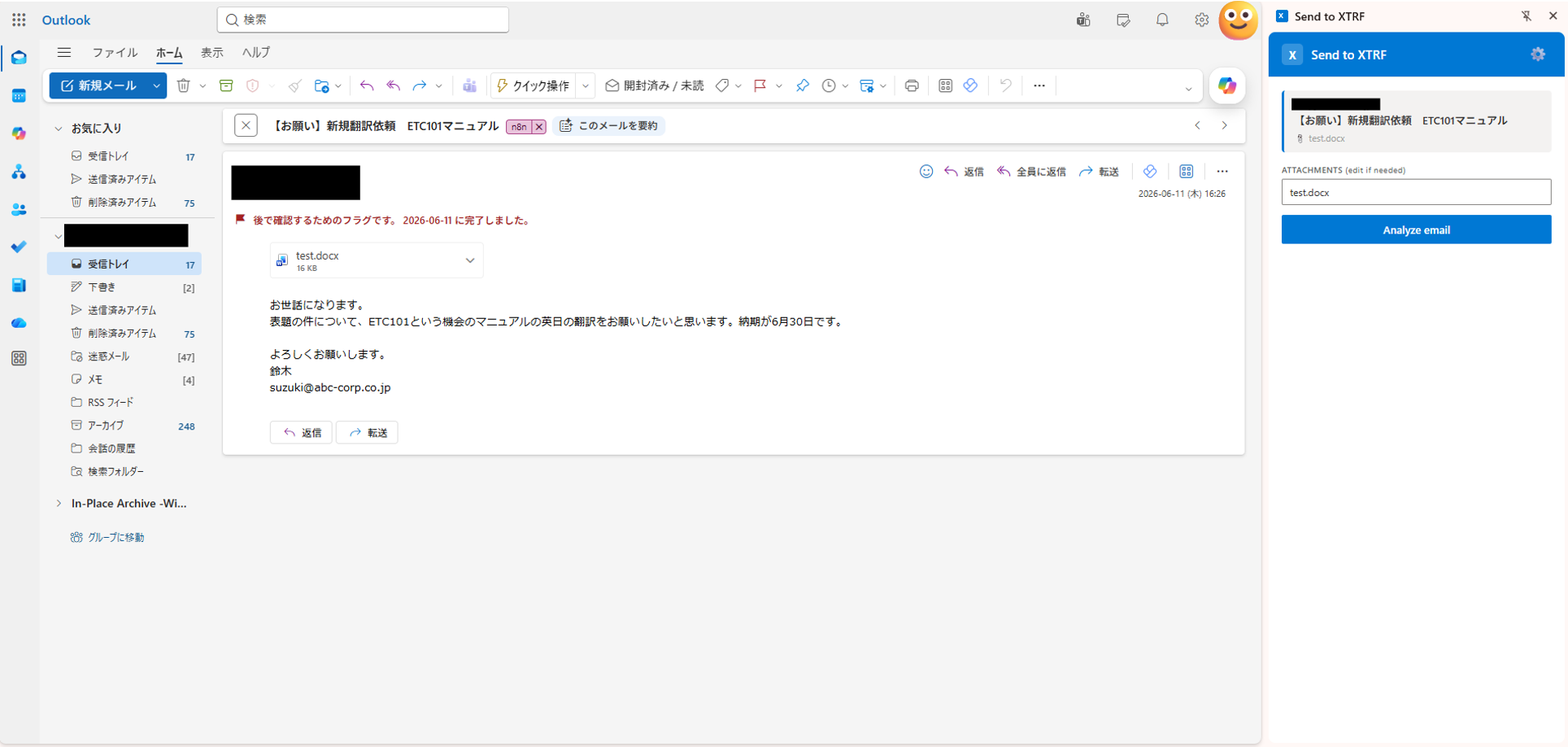1568x747 pixels.
Task: Select the ホーム tab
Action: pyautogui.click(x=169, y=52)
